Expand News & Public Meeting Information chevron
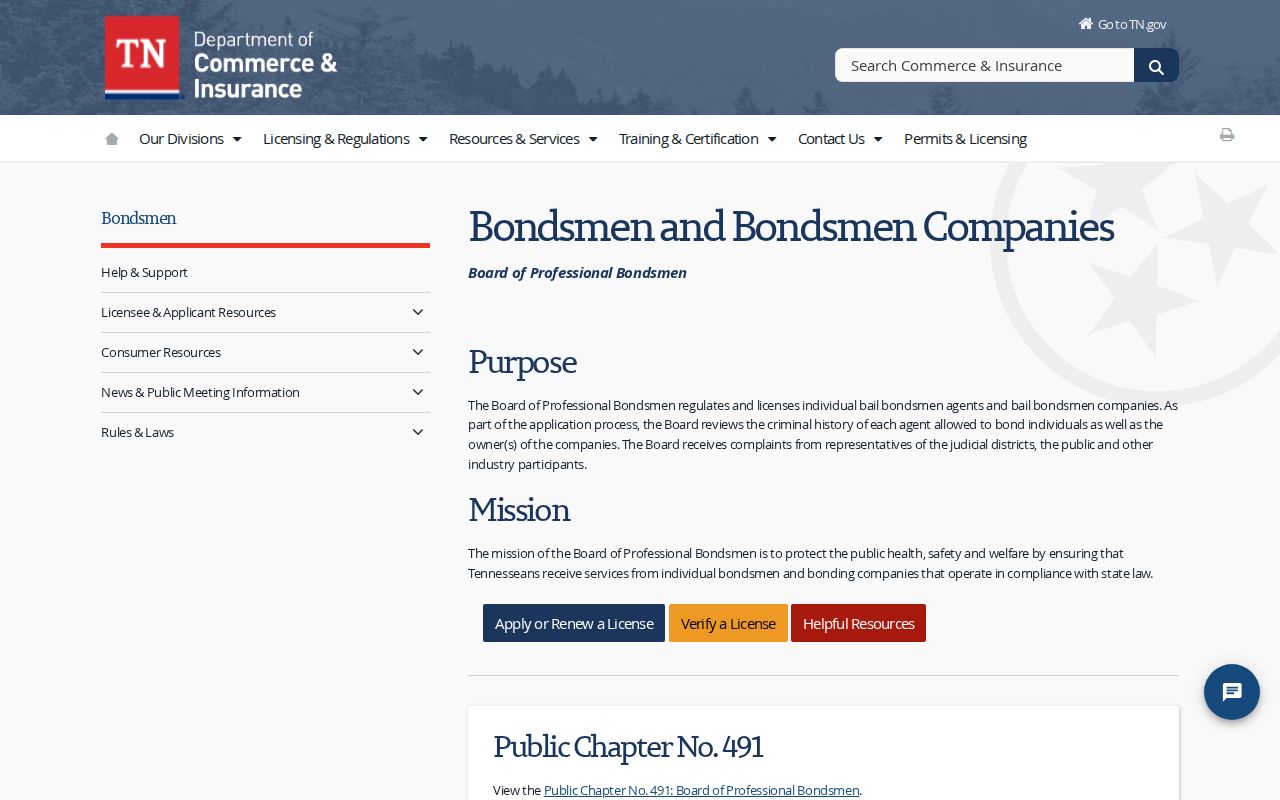Viewport: 1280px width, 800px height. (x=418, y=392)
